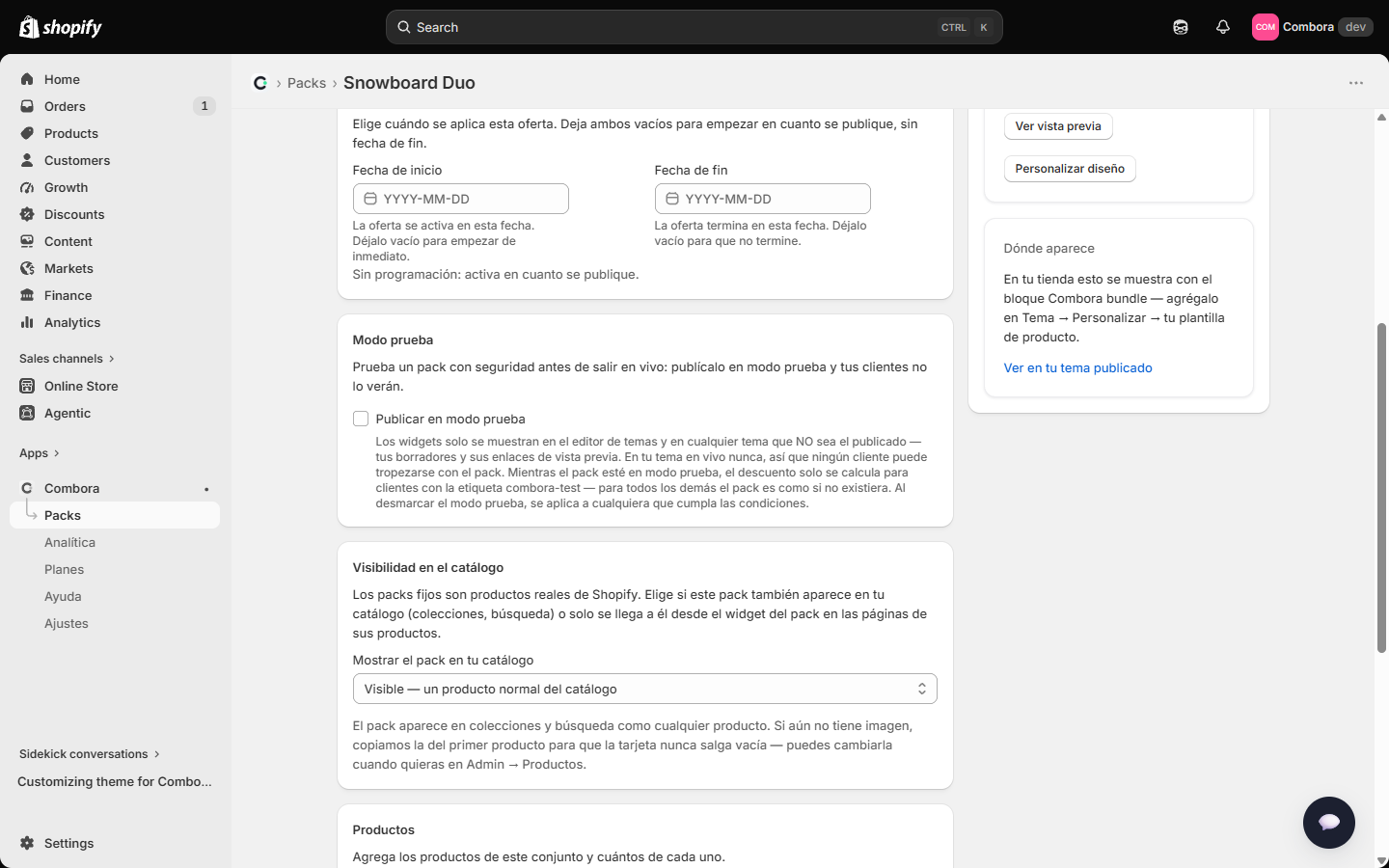
Task: Expand the Apps section
Action: pos(40,453)
